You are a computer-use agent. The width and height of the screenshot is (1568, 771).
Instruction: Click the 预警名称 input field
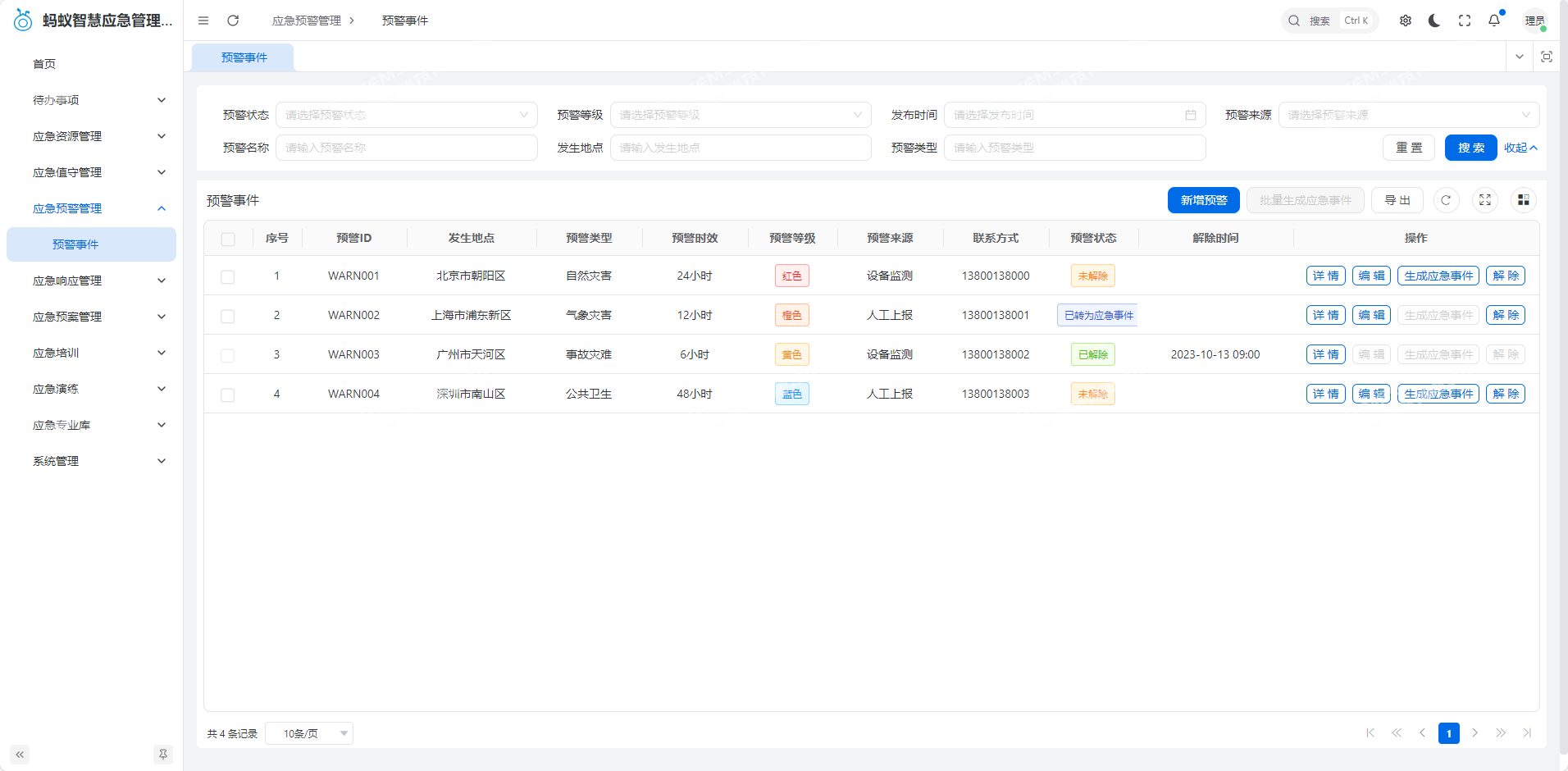[406, 148]
